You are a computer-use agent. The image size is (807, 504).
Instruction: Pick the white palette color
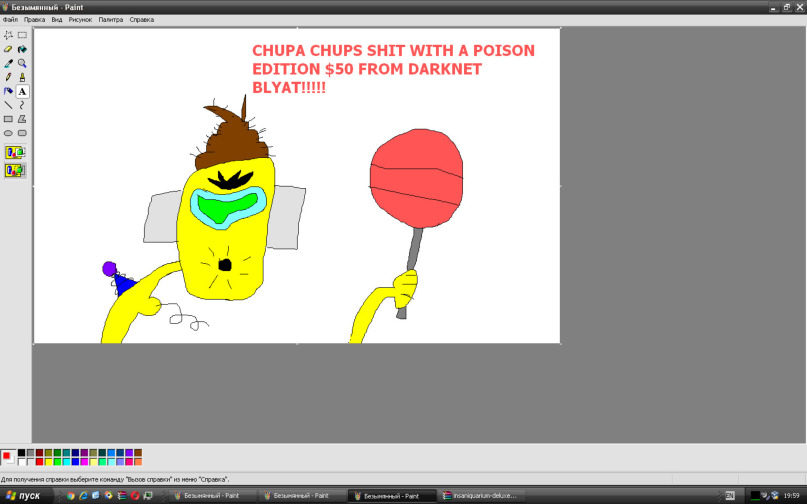coord(22,462)
